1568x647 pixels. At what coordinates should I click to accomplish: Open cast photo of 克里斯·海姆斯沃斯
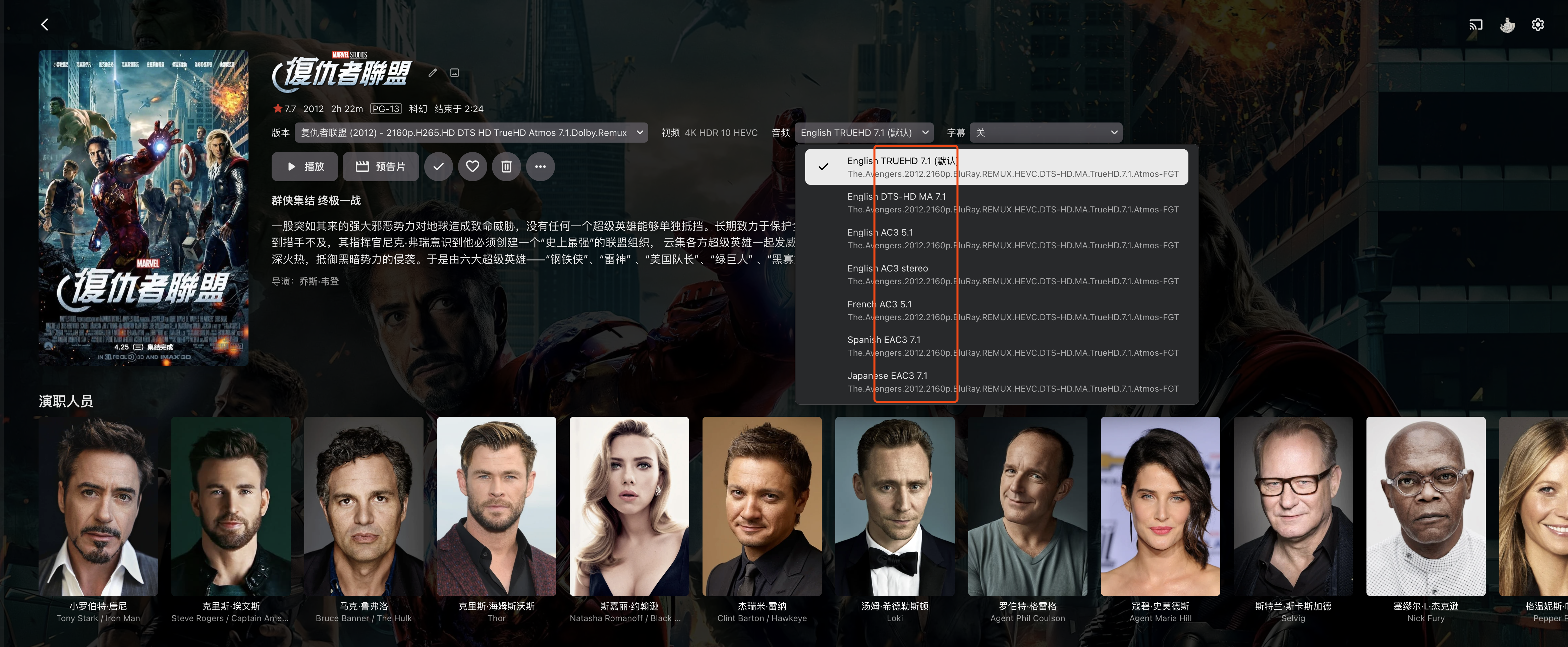click(496, 506)
